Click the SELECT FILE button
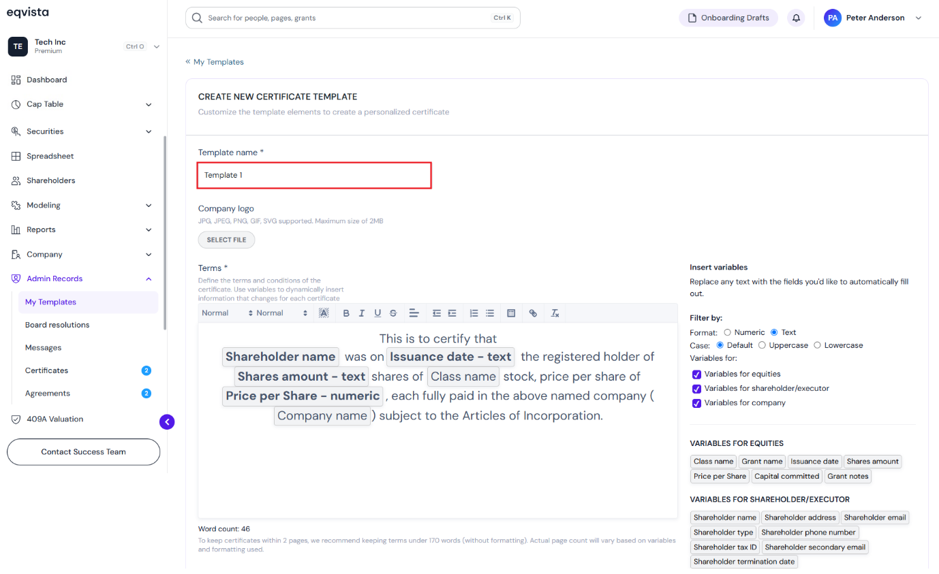 226,240
